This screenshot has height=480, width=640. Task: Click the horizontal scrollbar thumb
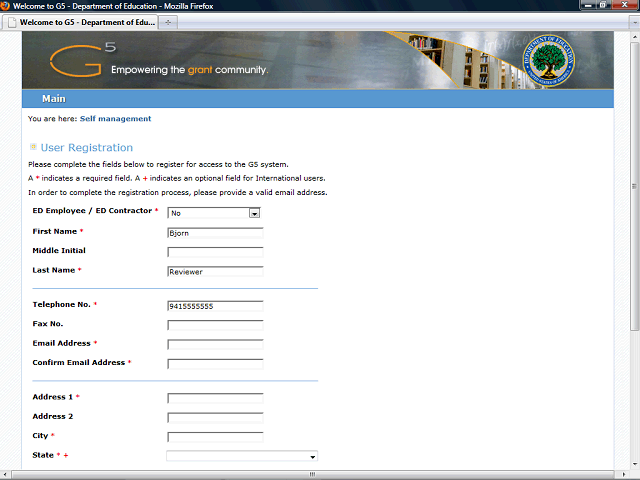click(313, 474)
